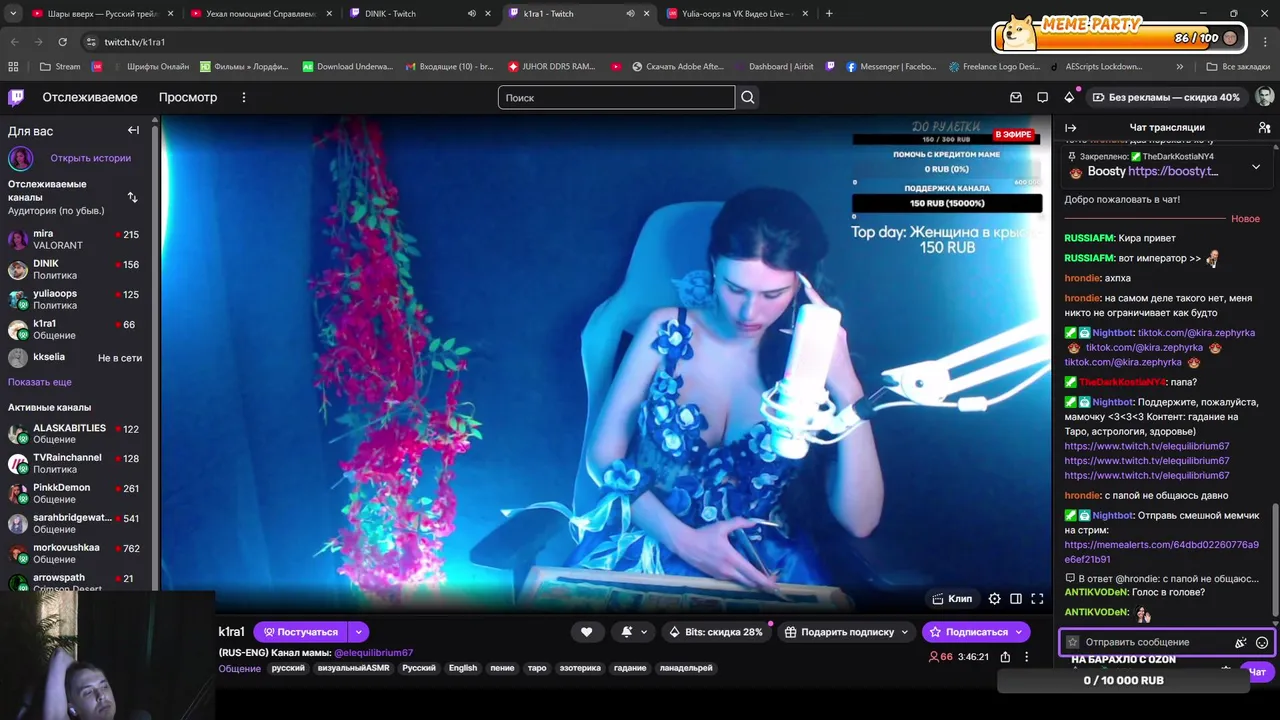Open the Просмотр nav item

pyautogui.click(x=188, y=97)
